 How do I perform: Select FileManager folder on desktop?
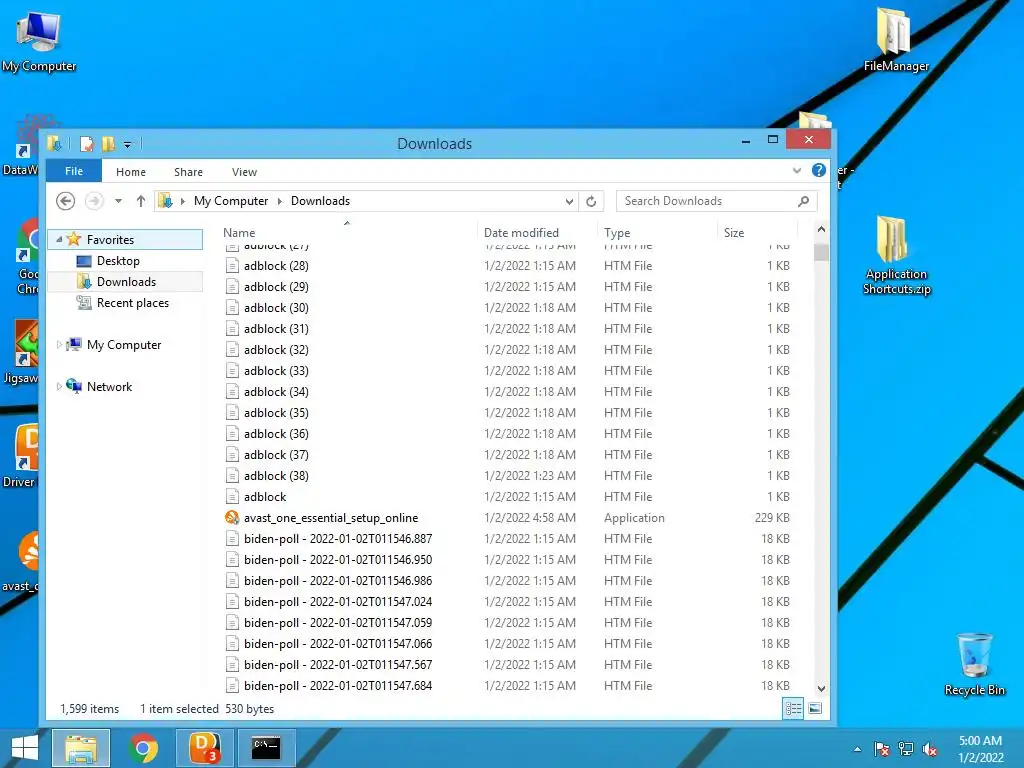tap(895, 39)
